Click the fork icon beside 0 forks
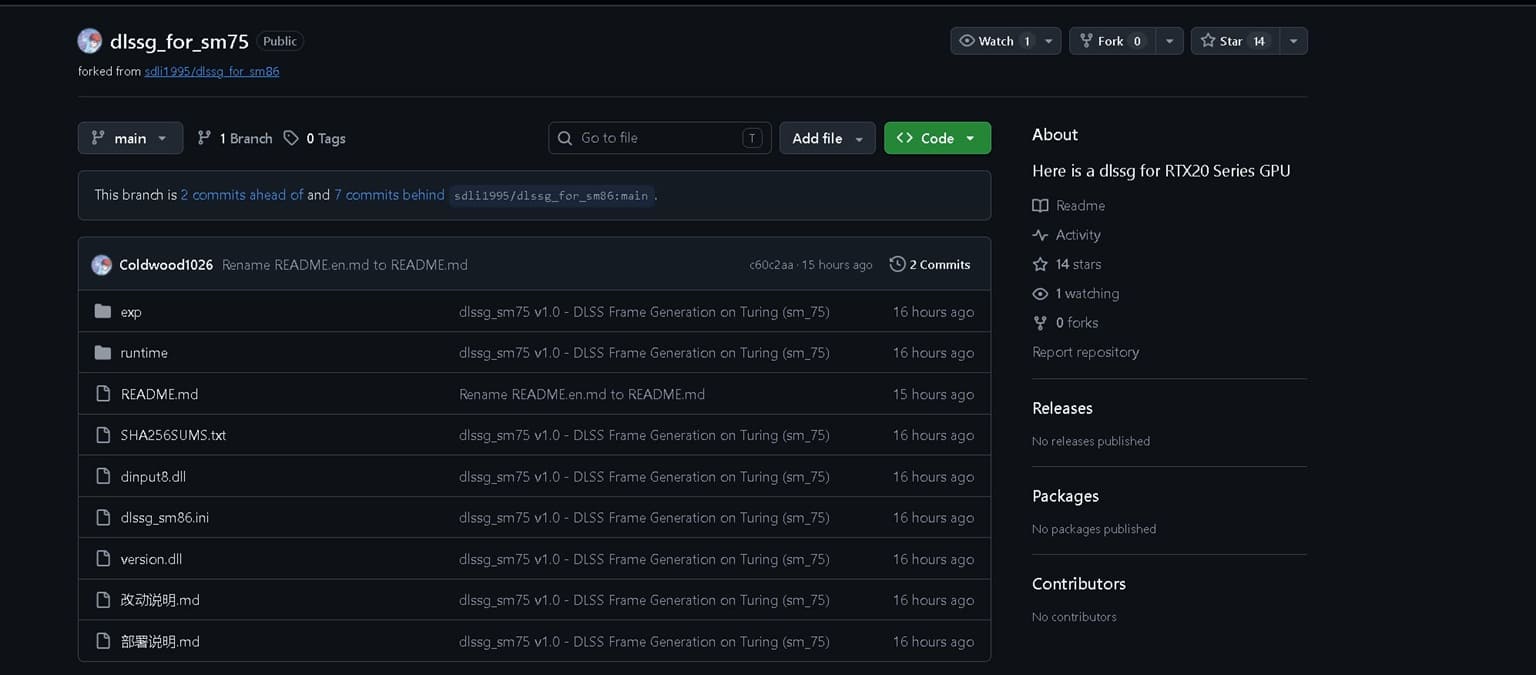Screen dimensions: 1536x675 pyautogui.click(x=1040, y=323)
